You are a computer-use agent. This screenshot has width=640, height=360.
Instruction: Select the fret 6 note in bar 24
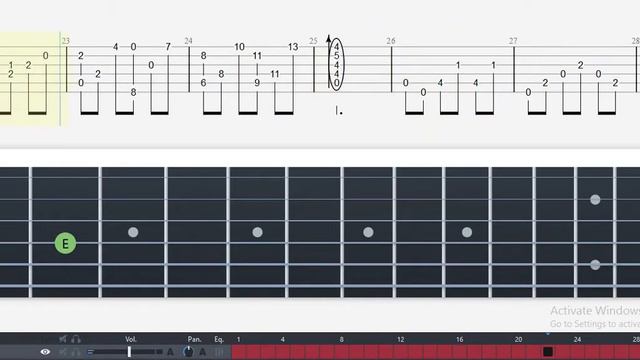[x=203, y=83]
